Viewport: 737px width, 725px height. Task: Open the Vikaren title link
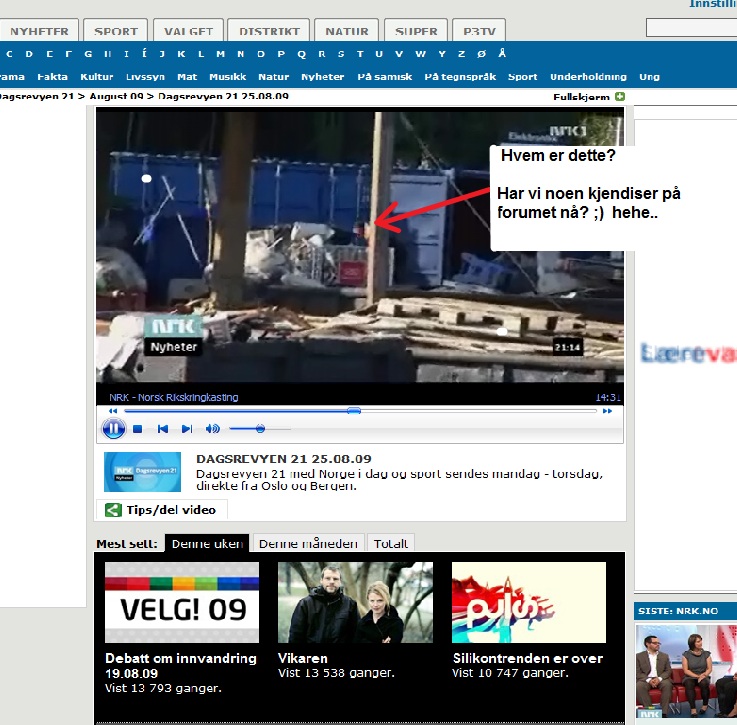click(x=303, y=658)
